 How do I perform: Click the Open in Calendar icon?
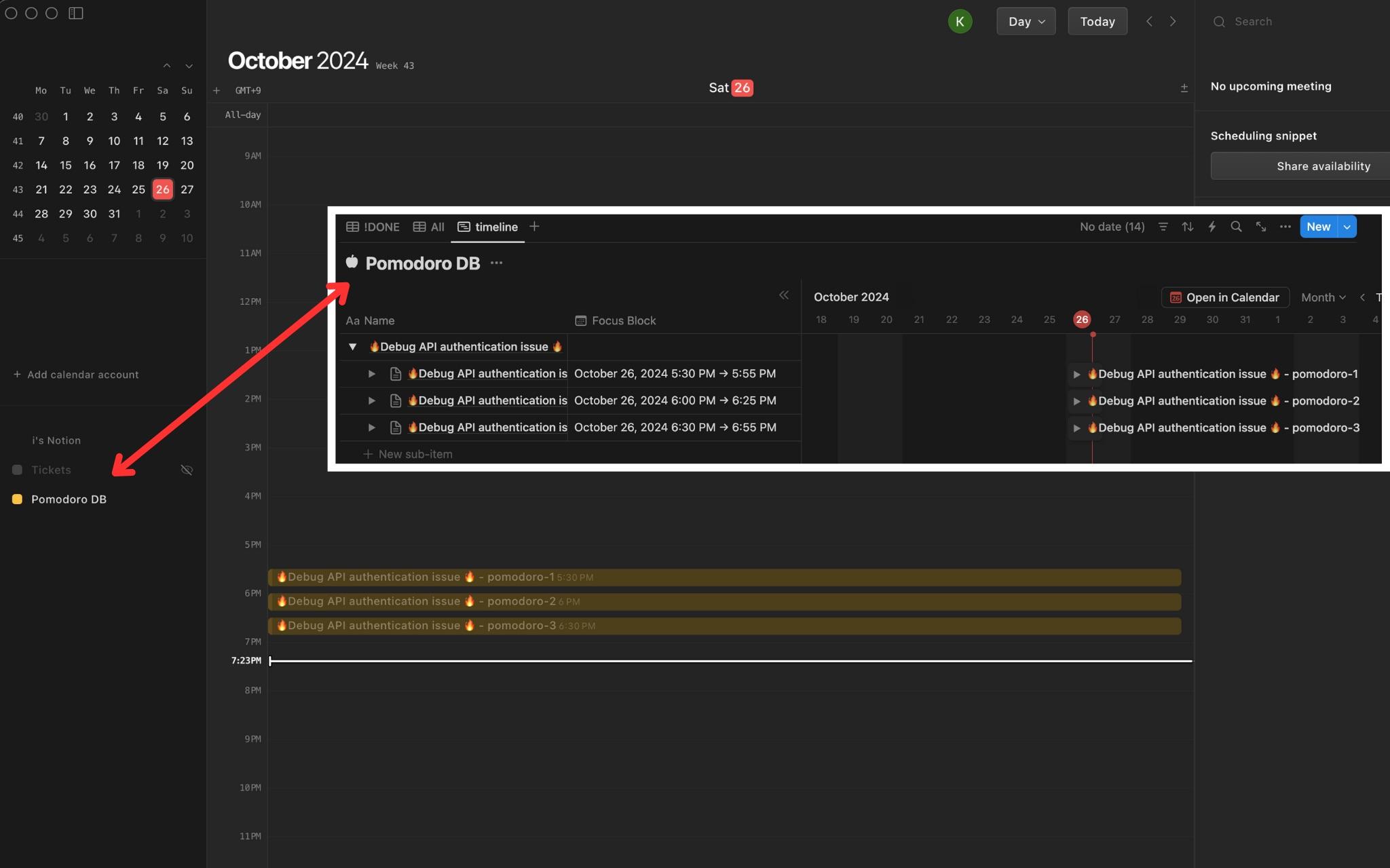(x=1175, y=298)
